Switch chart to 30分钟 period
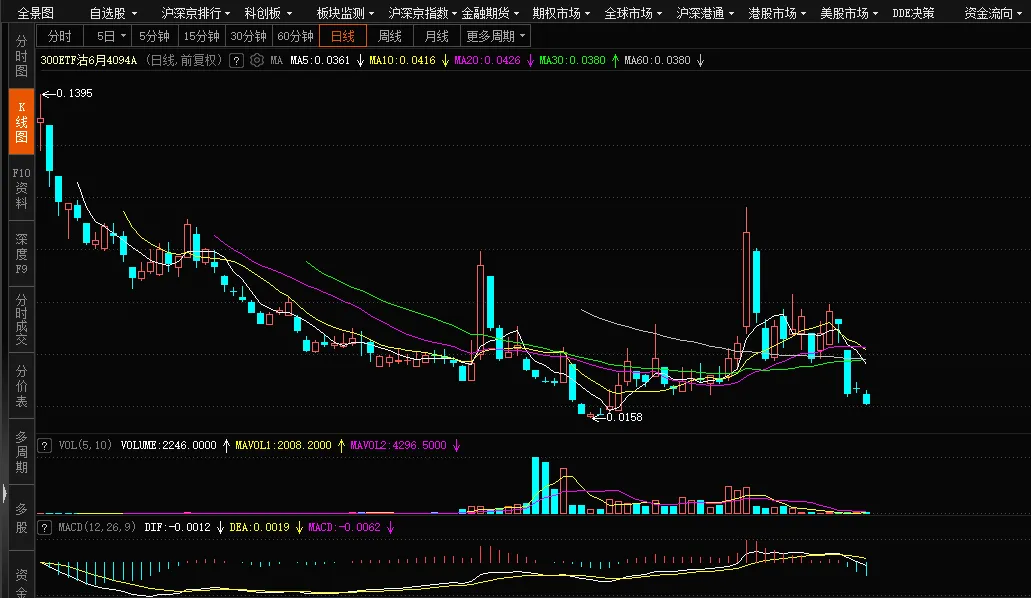 249,36
